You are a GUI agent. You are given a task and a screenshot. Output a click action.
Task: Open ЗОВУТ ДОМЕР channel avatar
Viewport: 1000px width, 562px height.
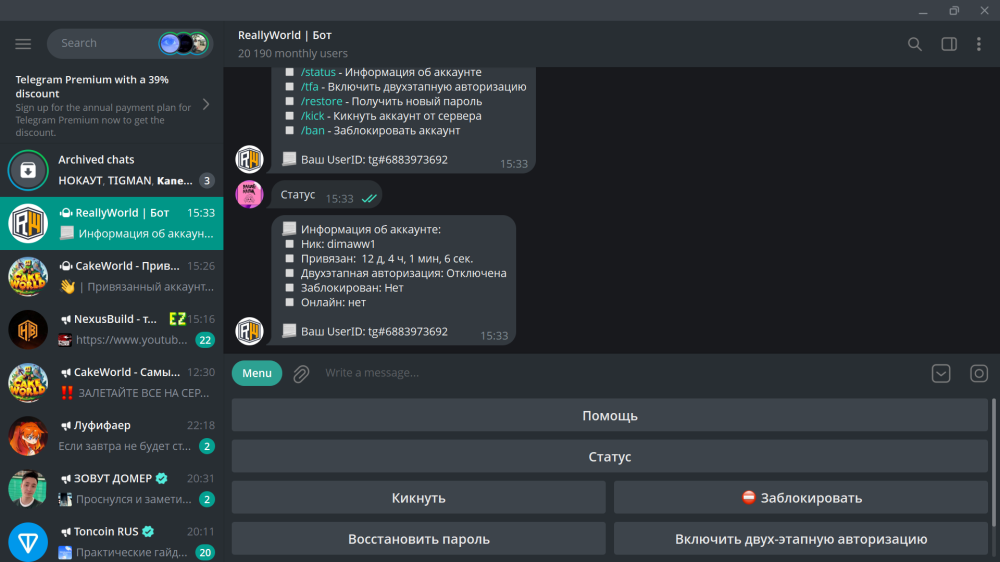click(28, 489)
